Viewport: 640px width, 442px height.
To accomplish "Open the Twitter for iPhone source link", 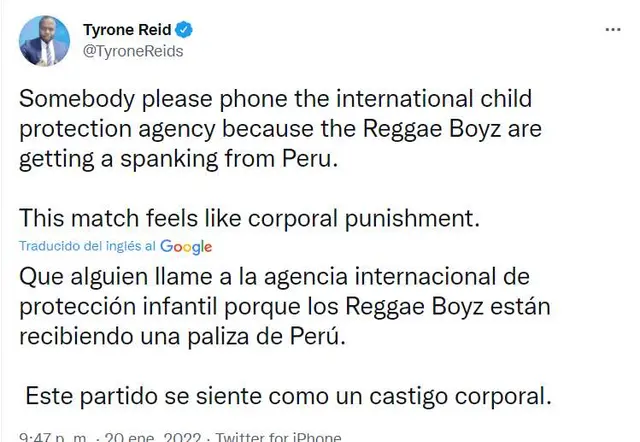I will (x=278, y=437).
